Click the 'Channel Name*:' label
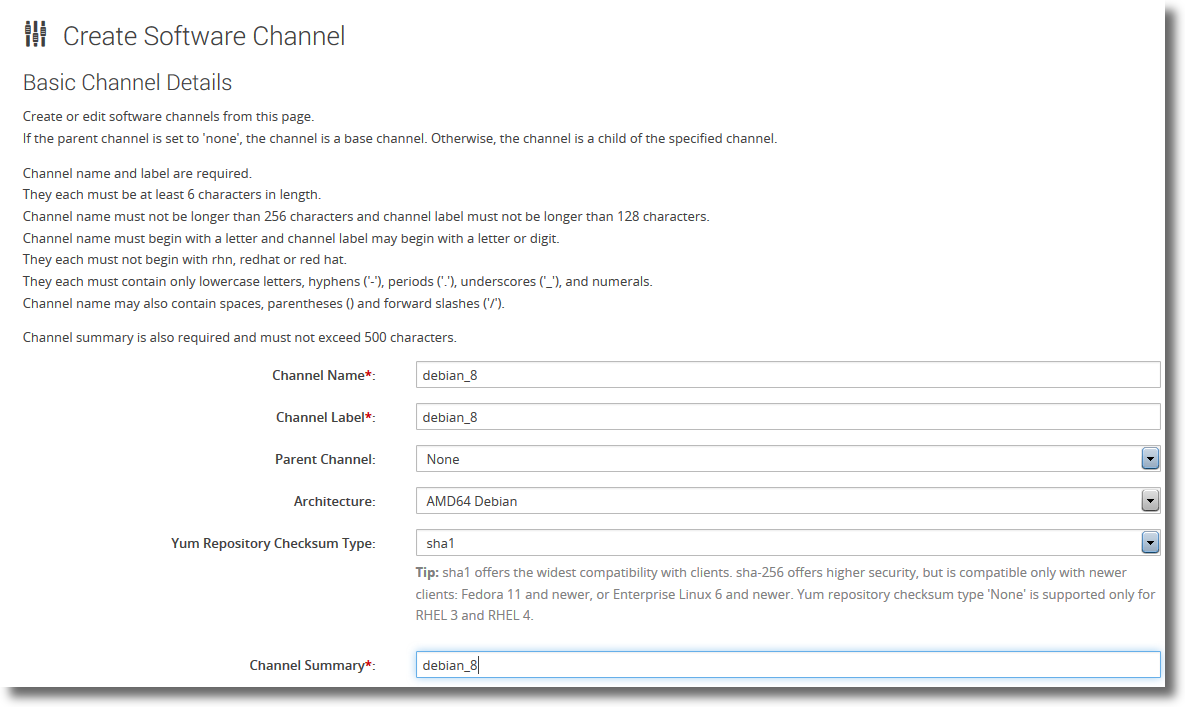 point(323,375)
